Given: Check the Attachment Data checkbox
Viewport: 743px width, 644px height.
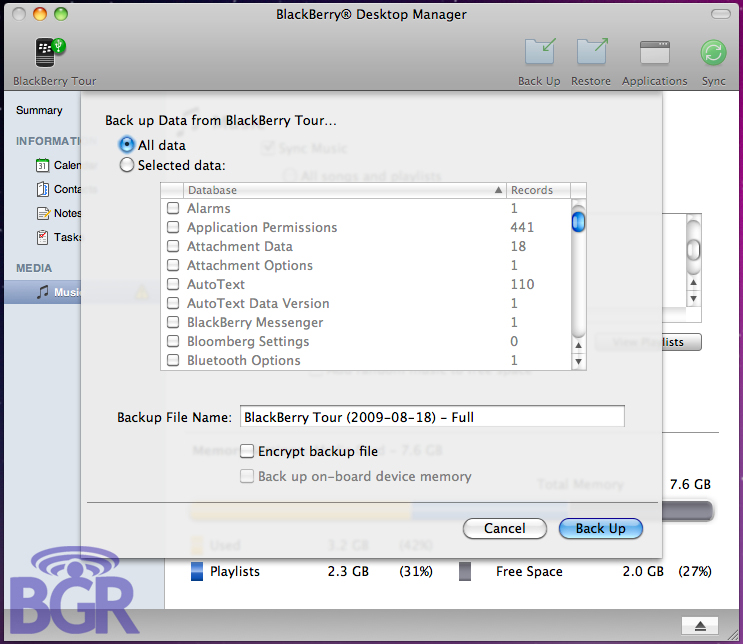Looking at the screenshot, I should click(x=173, y=246).
